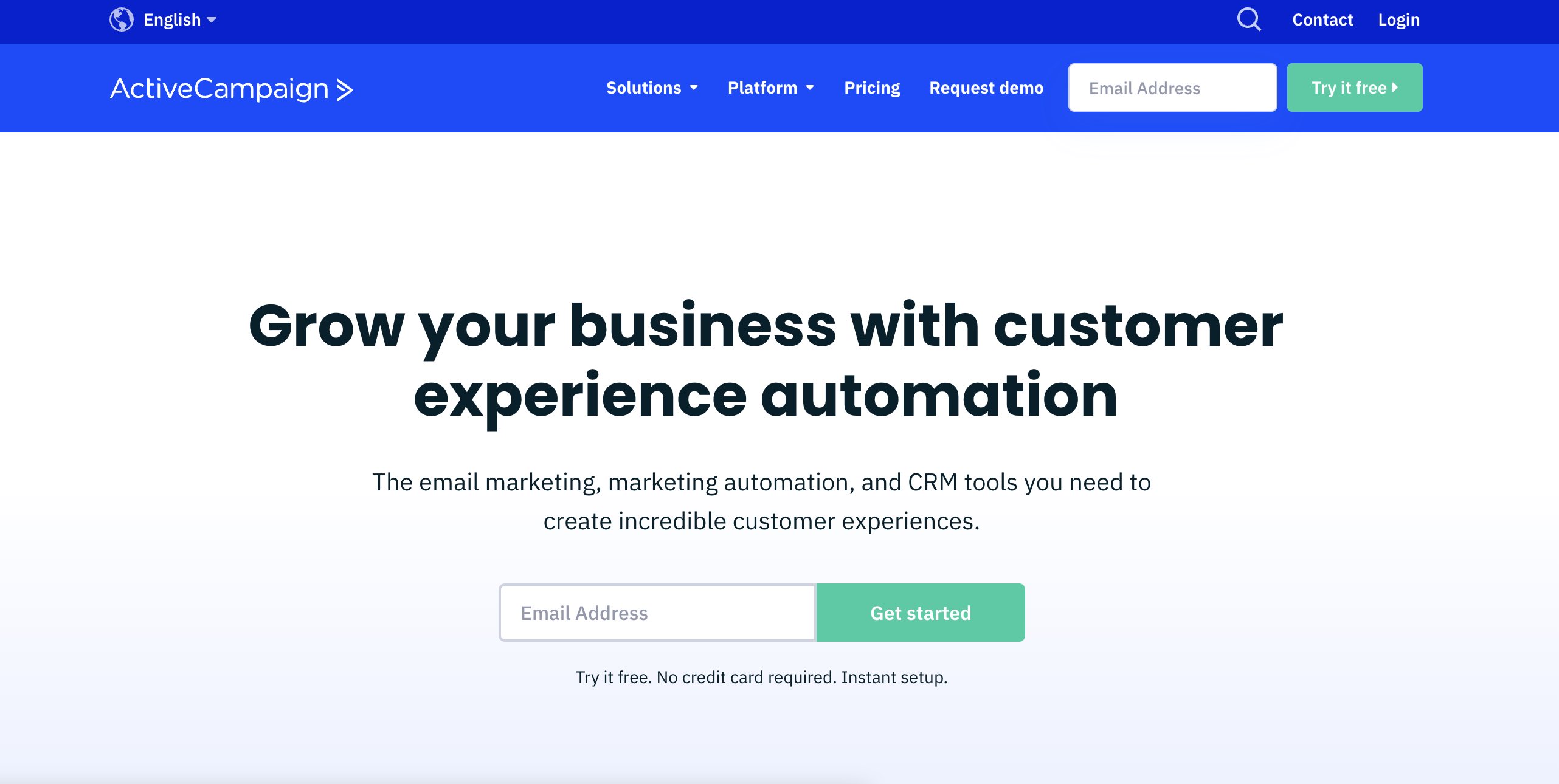
Task: Click the Try it free button in navbar
Action: tap(1354, 87)
